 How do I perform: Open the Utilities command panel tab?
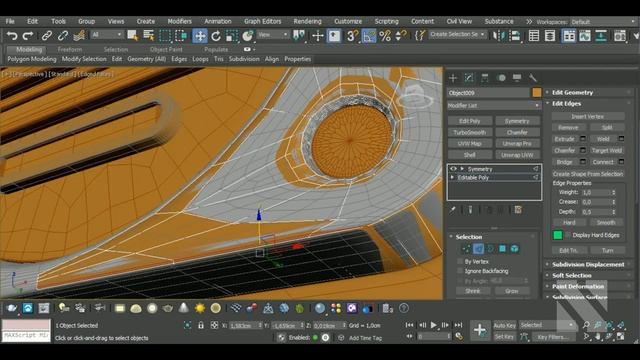(532, 78)
